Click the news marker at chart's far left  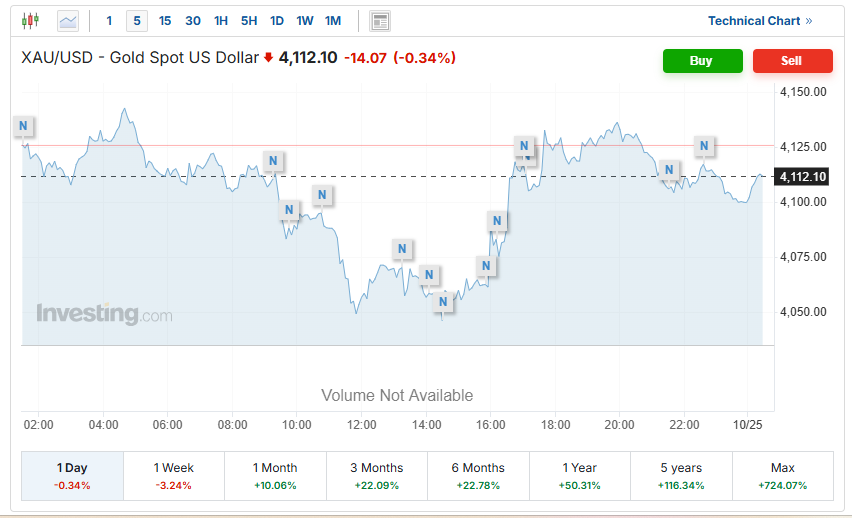[x=24, y=126]
